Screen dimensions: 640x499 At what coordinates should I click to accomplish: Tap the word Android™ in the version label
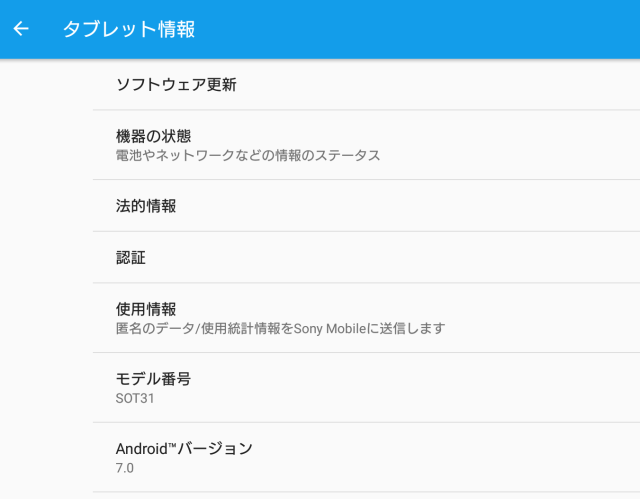[142, 449]
